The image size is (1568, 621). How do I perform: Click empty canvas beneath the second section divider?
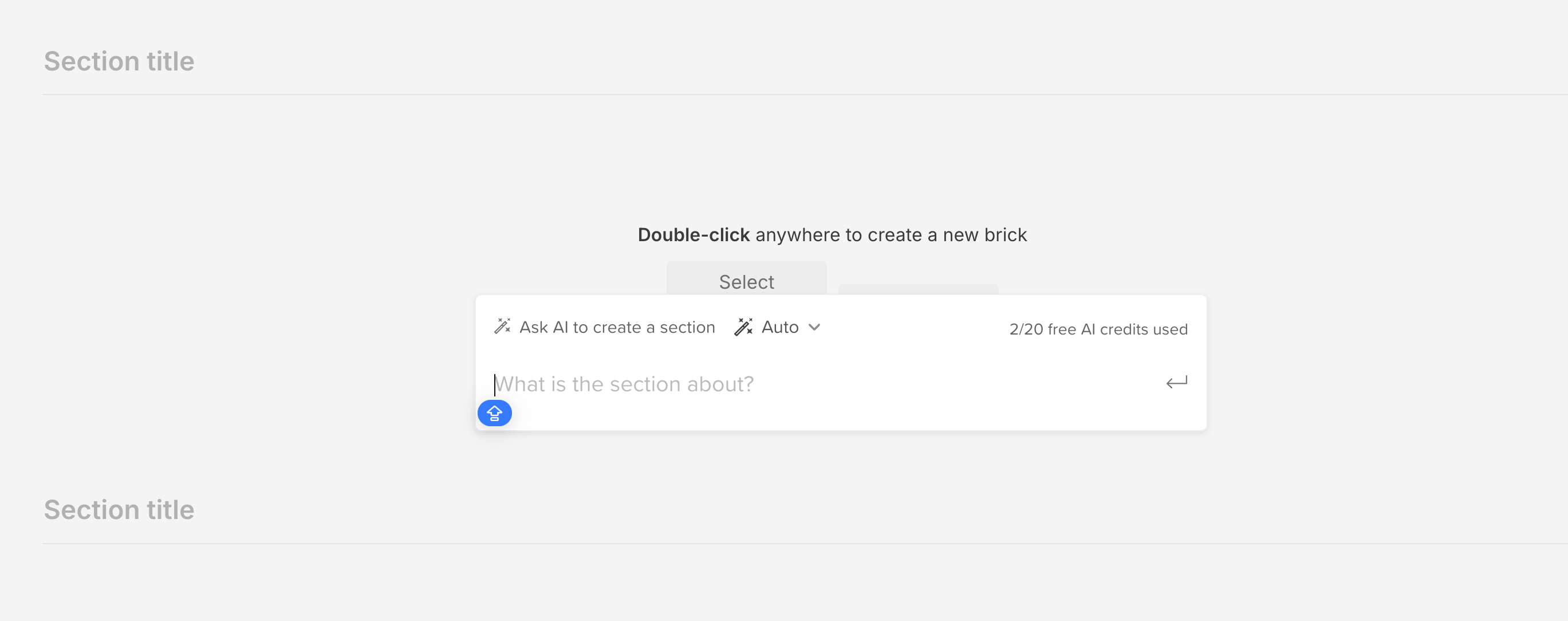point(791,584)
